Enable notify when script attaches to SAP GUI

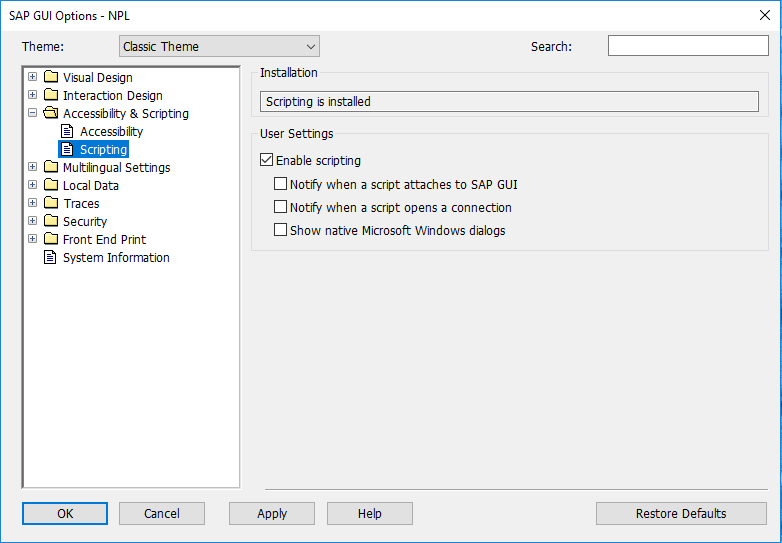pos(280,184)
